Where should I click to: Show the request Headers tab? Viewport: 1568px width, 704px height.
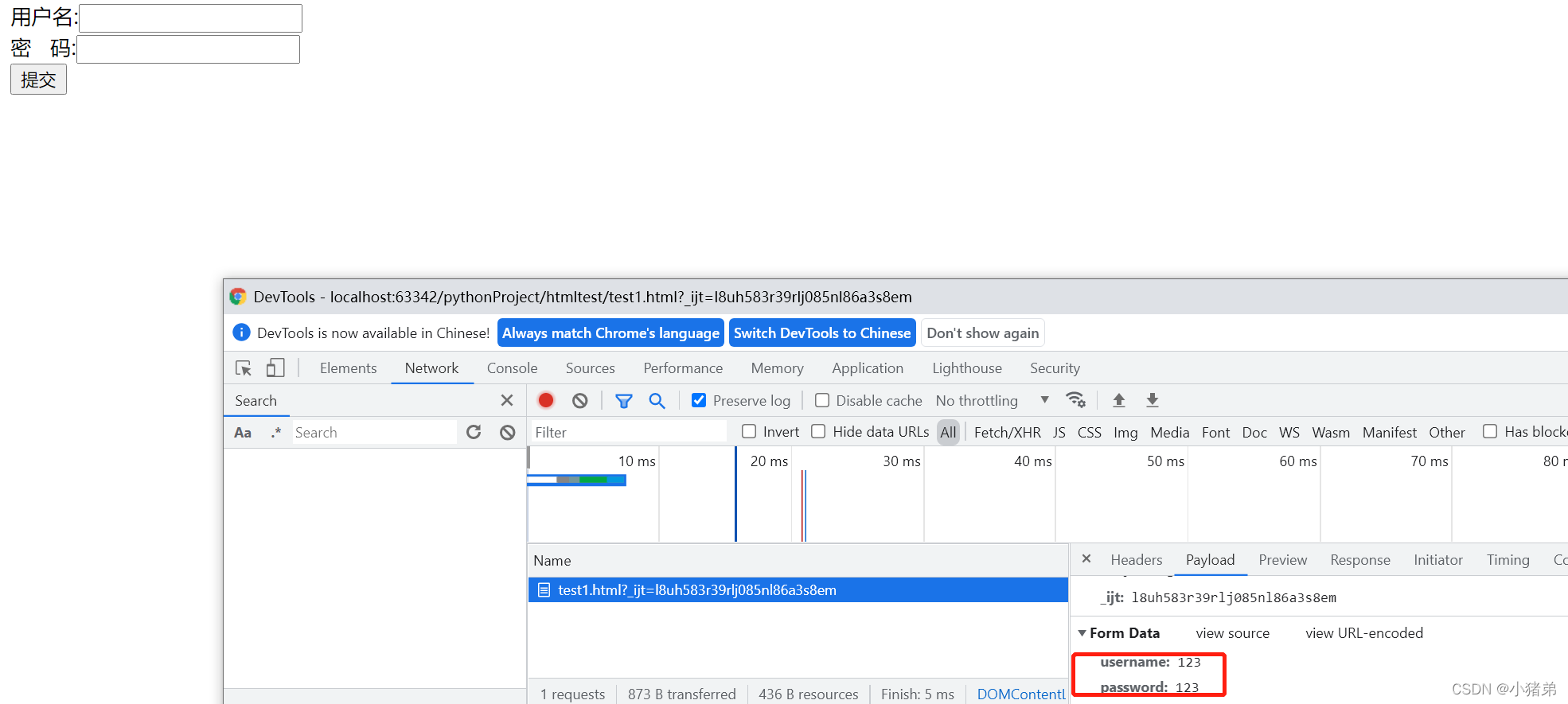1137,560
